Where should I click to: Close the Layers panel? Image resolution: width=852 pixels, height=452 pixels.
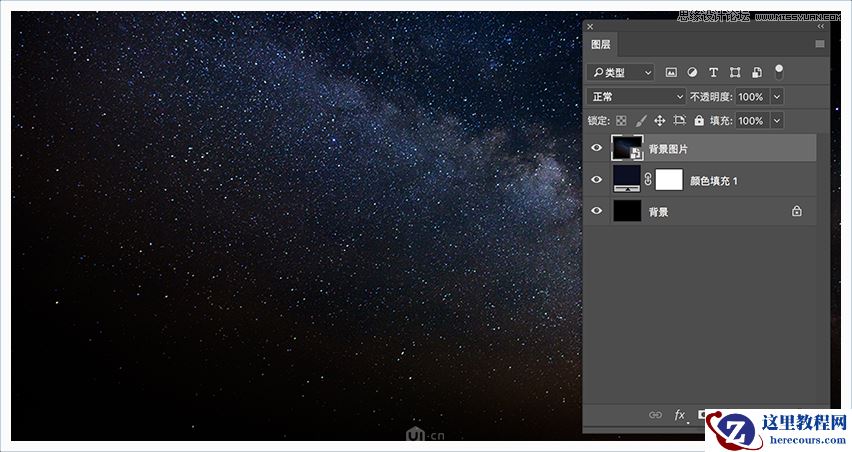[590, 27]
